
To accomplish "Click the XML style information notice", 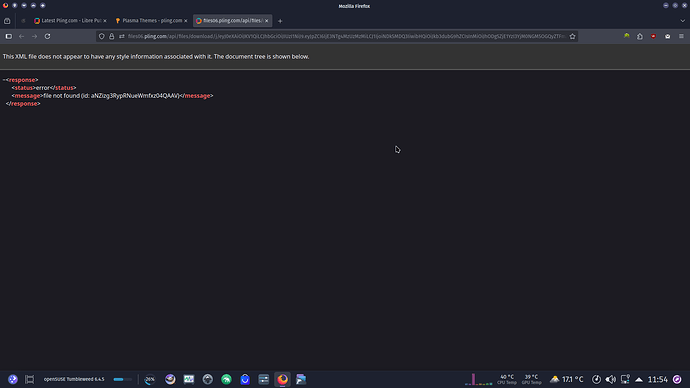I will (156, 57).
